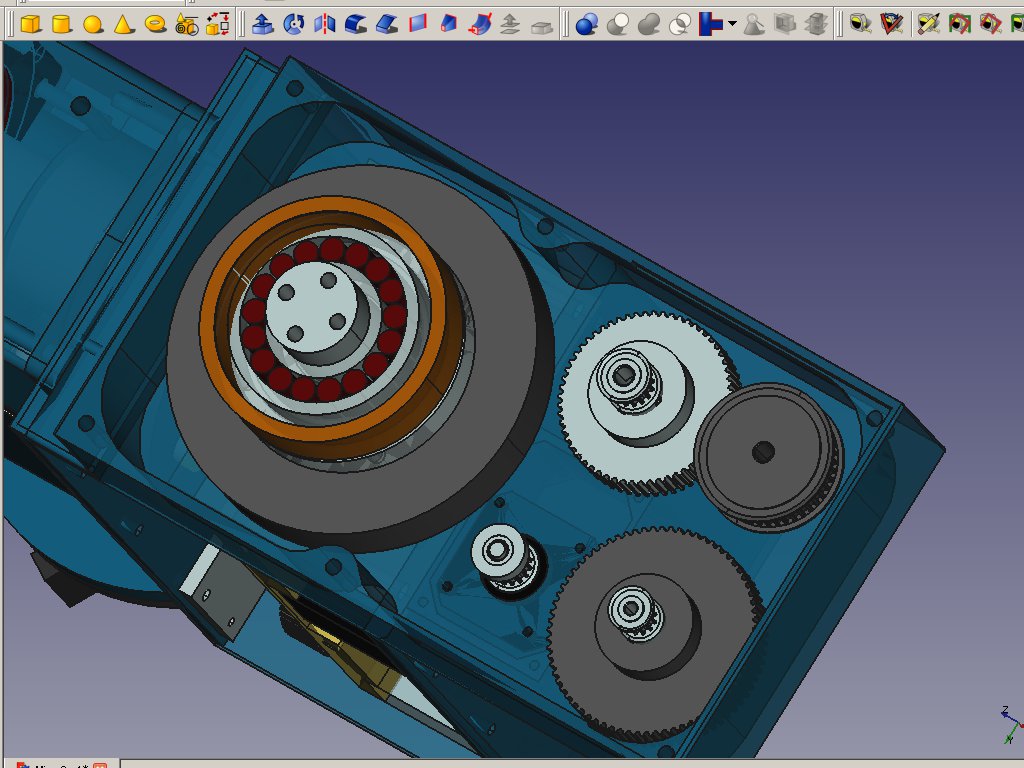Extrude the selected sketch
The width and height of the screenshot is (1024, 768).
263,24
